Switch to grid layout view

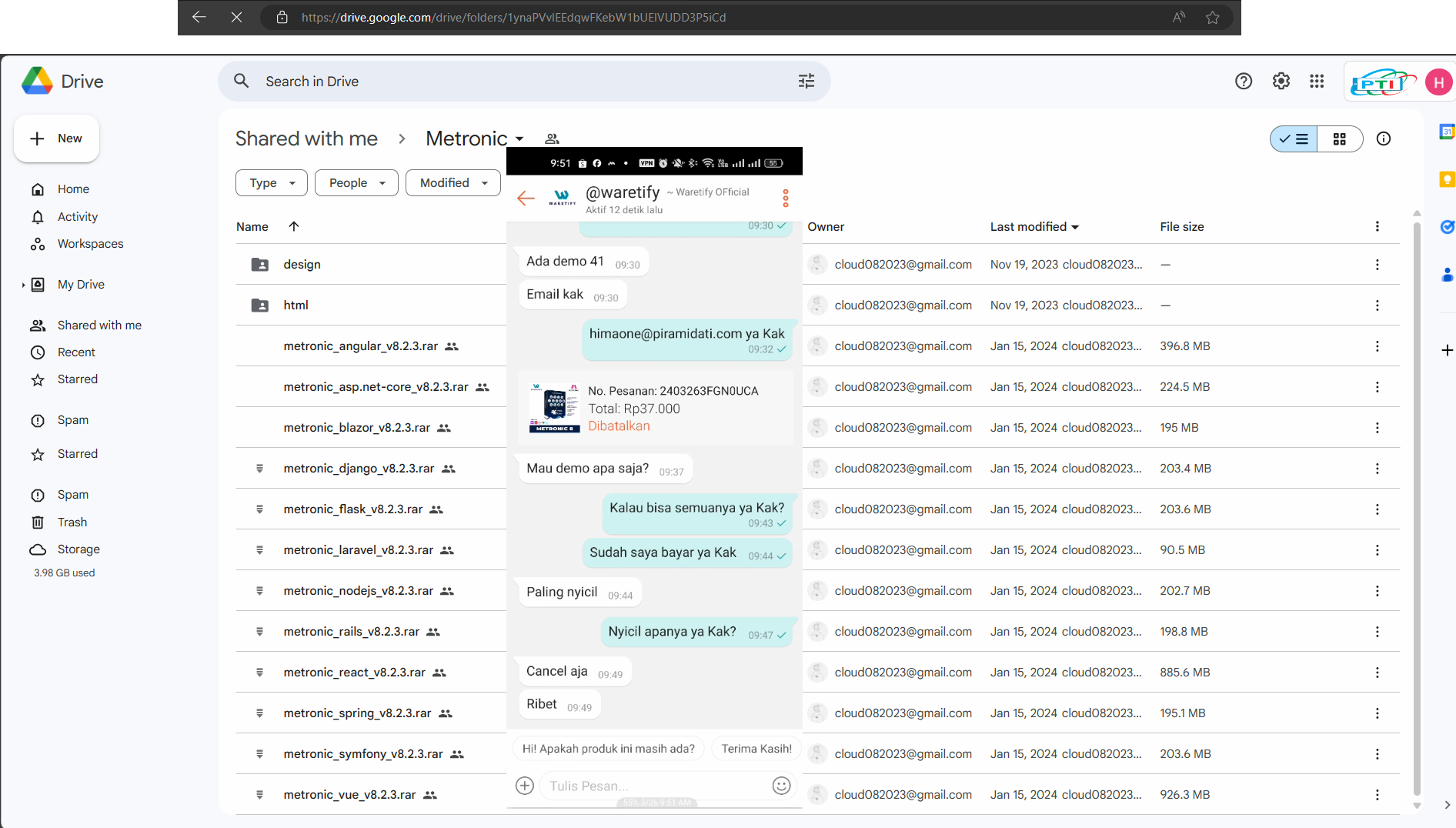coord(1340,139)
